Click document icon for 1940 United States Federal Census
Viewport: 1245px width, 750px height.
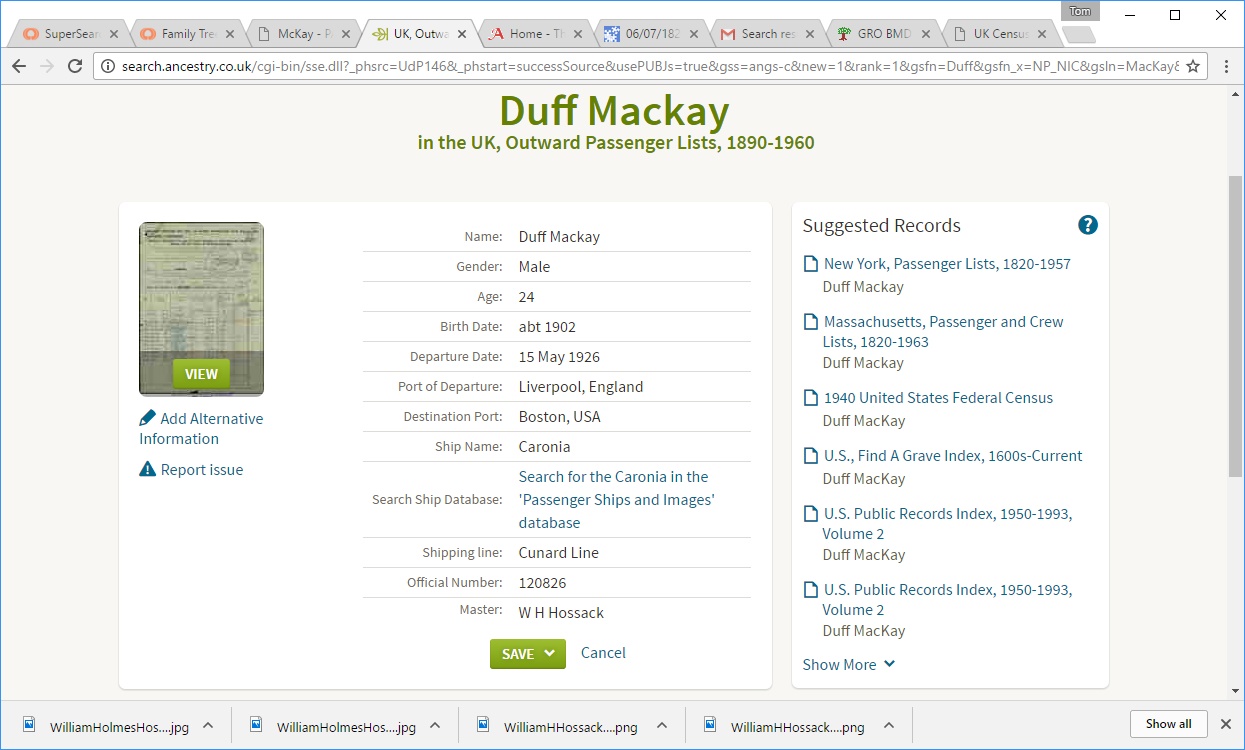pyautogui.click(x=811, y=398)
